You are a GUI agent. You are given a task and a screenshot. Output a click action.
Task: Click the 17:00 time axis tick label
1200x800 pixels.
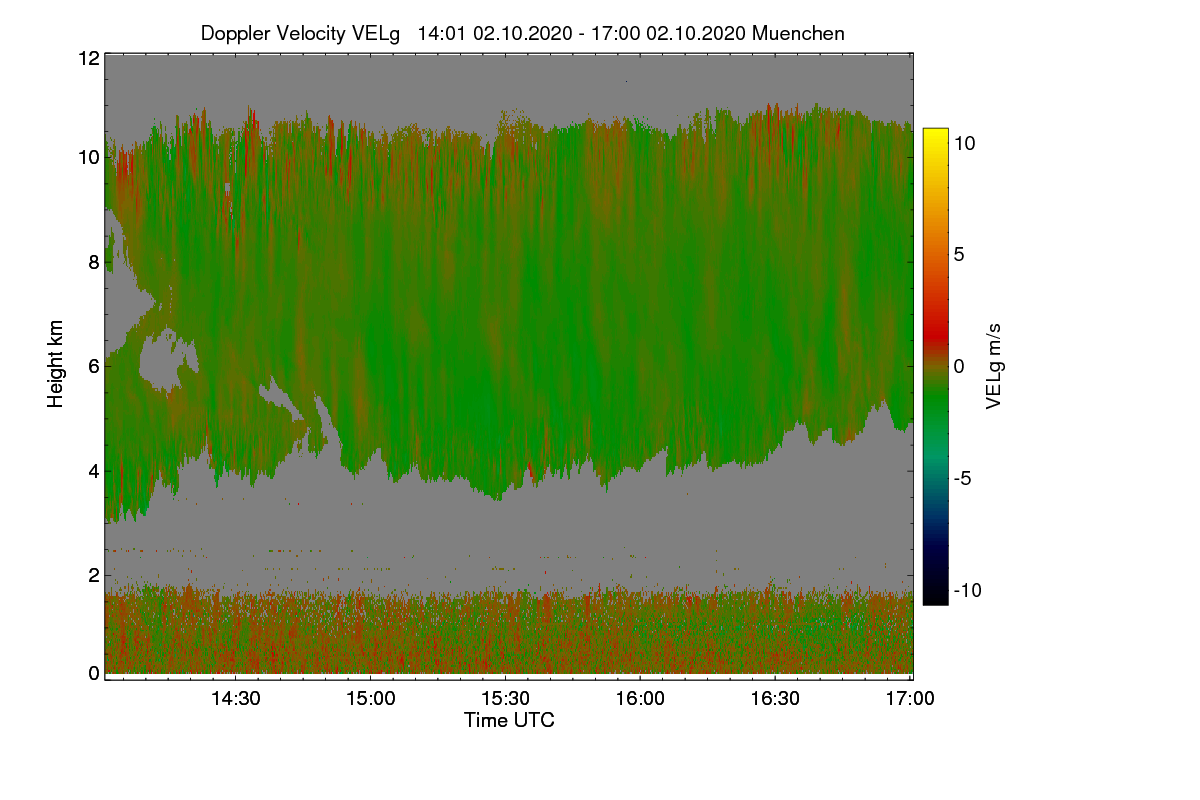(909, 699)
